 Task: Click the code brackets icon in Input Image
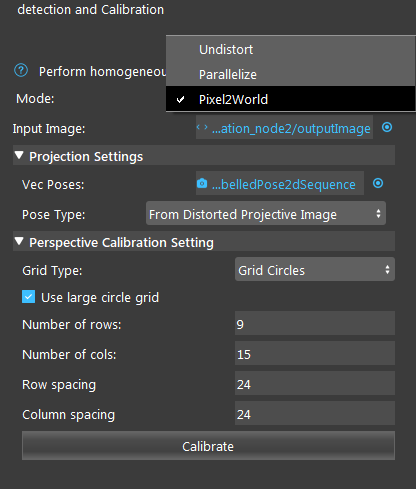point(202,127)
